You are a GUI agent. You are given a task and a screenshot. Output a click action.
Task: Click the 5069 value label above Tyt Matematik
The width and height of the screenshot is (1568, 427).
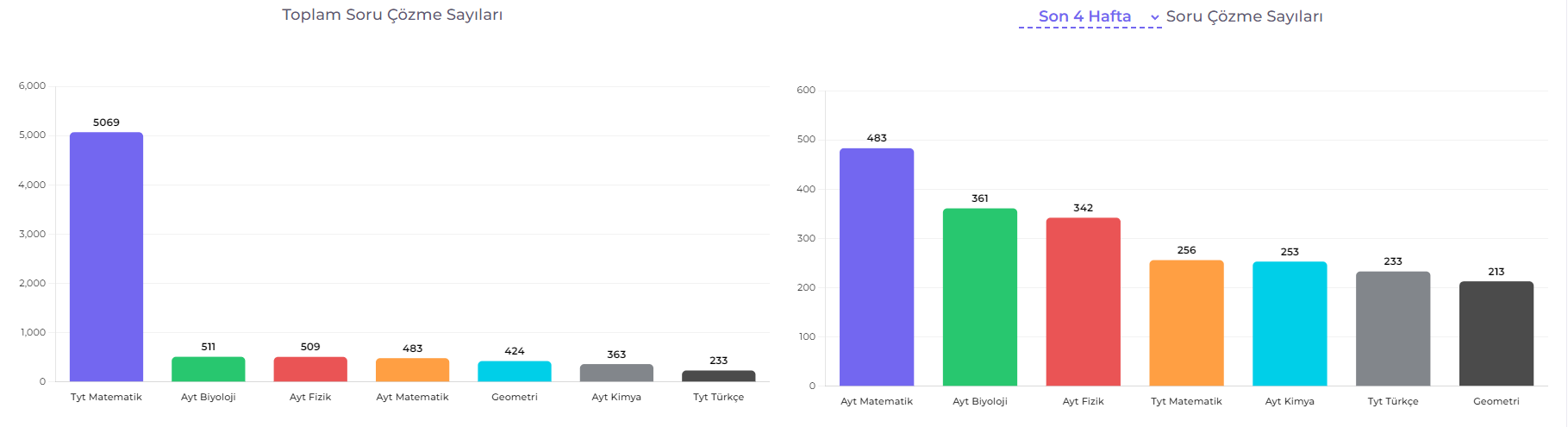pos(106,122)
